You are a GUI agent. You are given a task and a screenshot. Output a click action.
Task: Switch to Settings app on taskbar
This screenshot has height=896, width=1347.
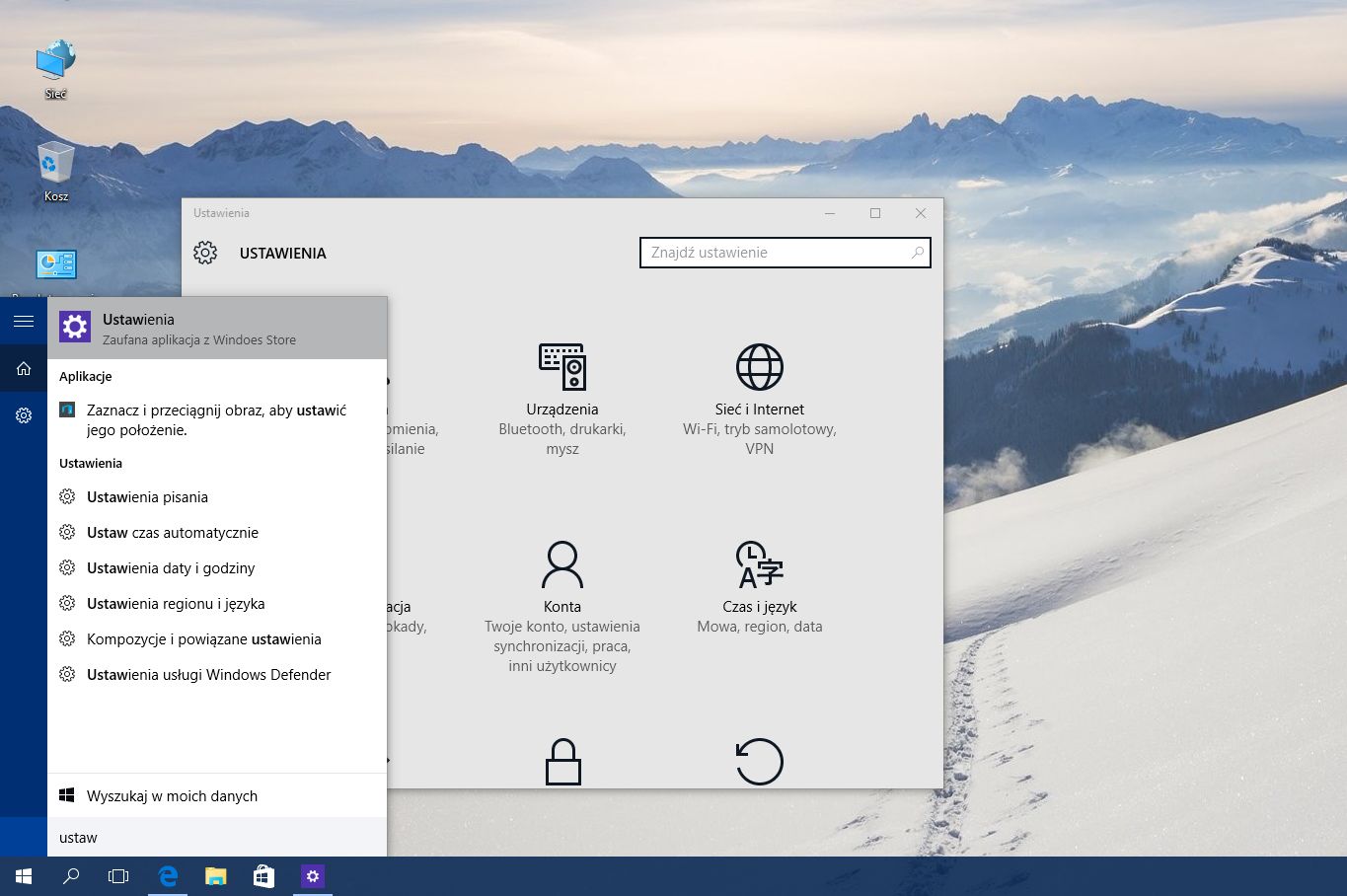click(x=313, y=876)
